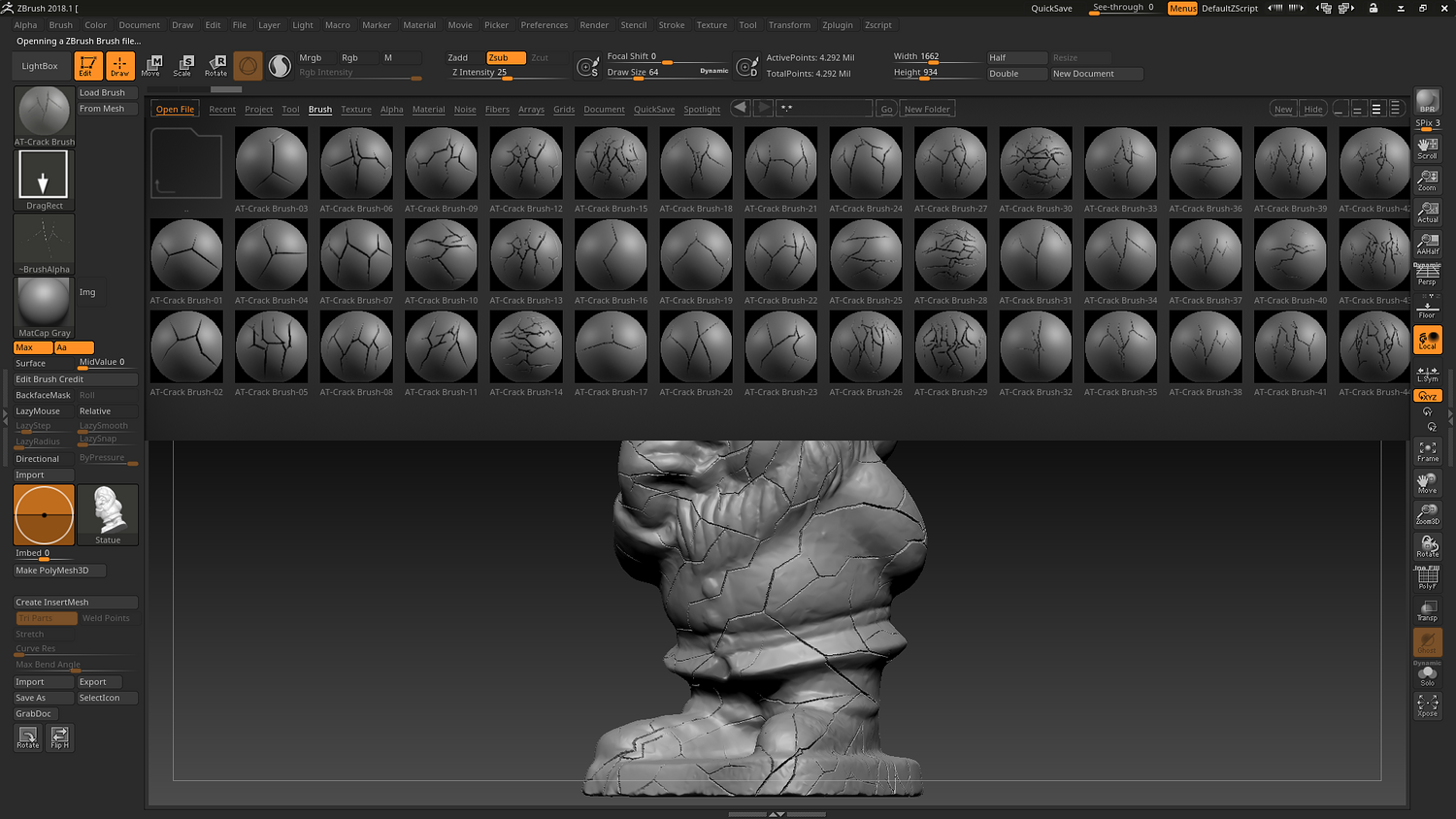The width and height of the screenshot is (1456, 819).
Task: Toggle Transp transparency mode
Action: pyautogui.click(x=1427, y=610)
